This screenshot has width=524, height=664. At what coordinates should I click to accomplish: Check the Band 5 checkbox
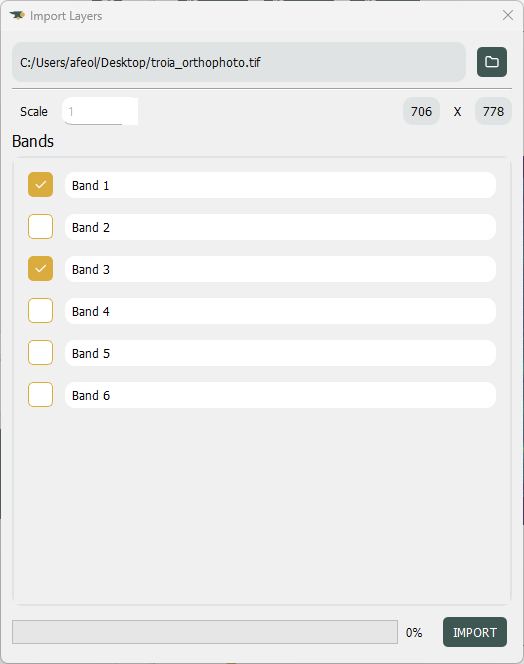click(41, 352)
